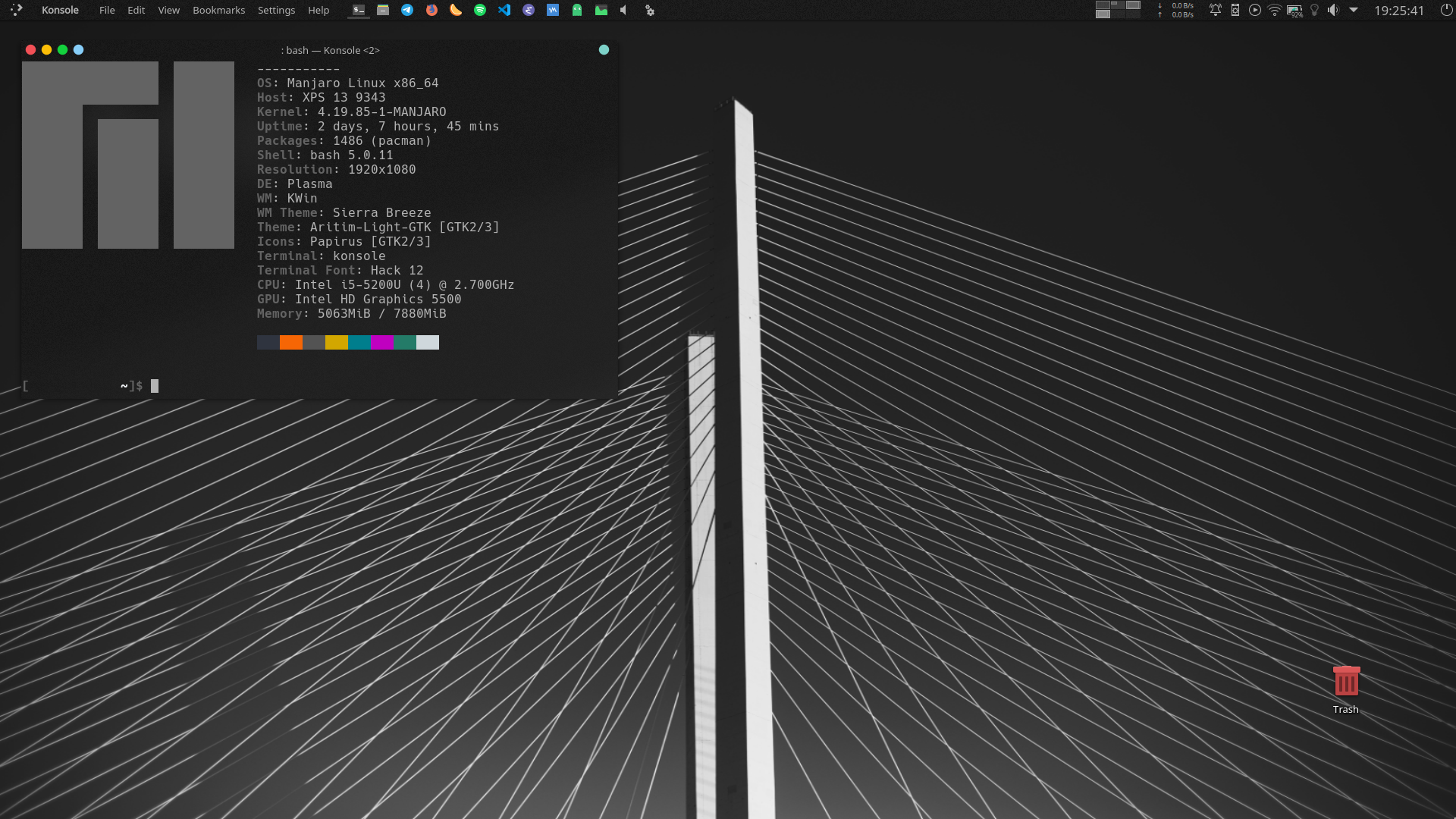Click the teal dot at right of Konsole titlebar

pyautogui.click(x=604, y=49)
